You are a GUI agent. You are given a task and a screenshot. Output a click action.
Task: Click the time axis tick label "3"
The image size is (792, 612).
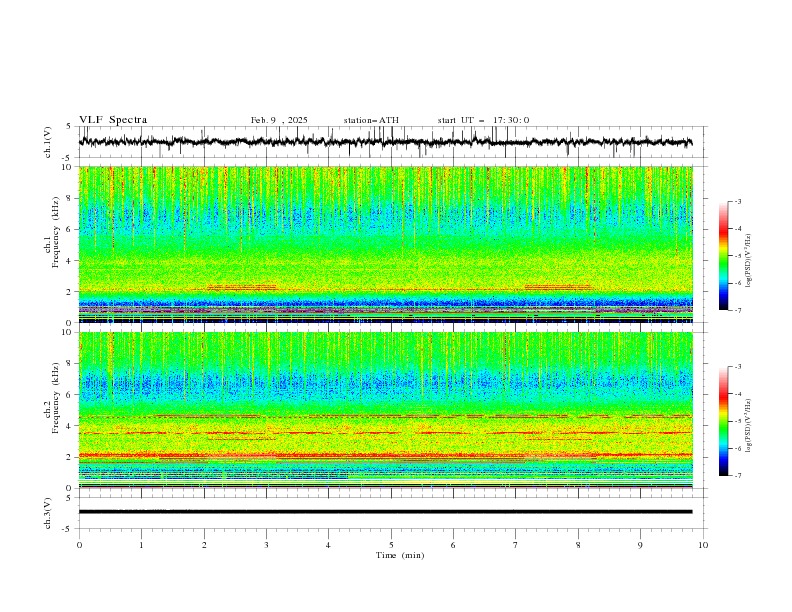tap(266, 545)
